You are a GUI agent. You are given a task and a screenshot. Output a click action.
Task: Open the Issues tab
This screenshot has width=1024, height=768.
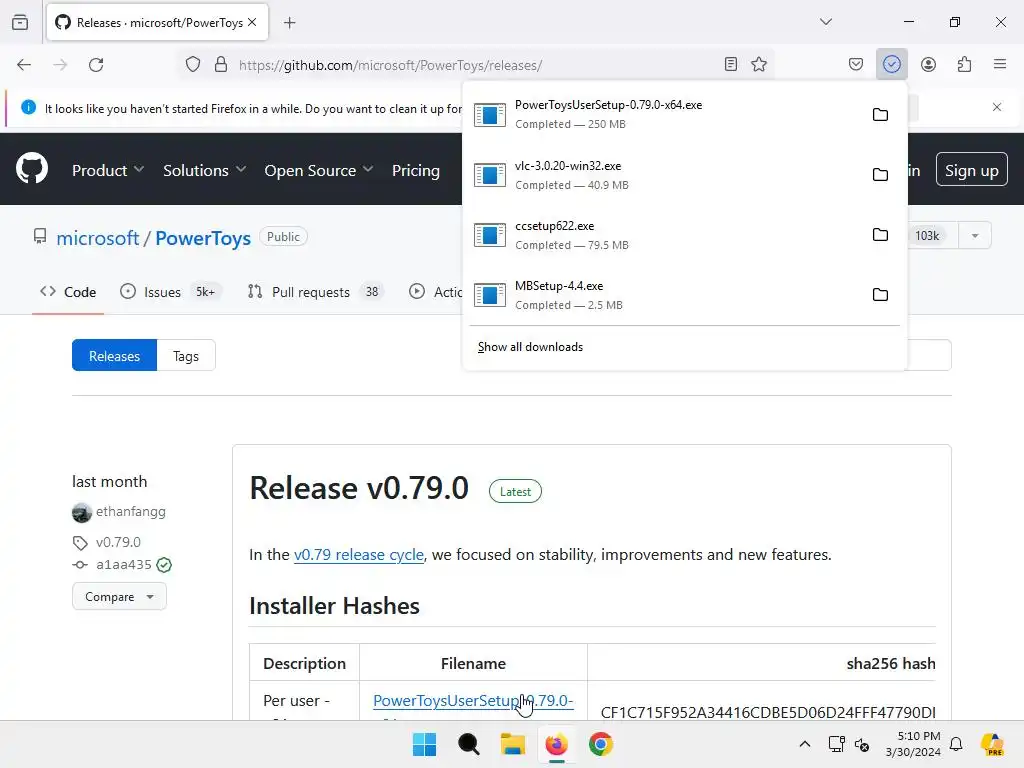pyautogui.click(x=170, y=292)
